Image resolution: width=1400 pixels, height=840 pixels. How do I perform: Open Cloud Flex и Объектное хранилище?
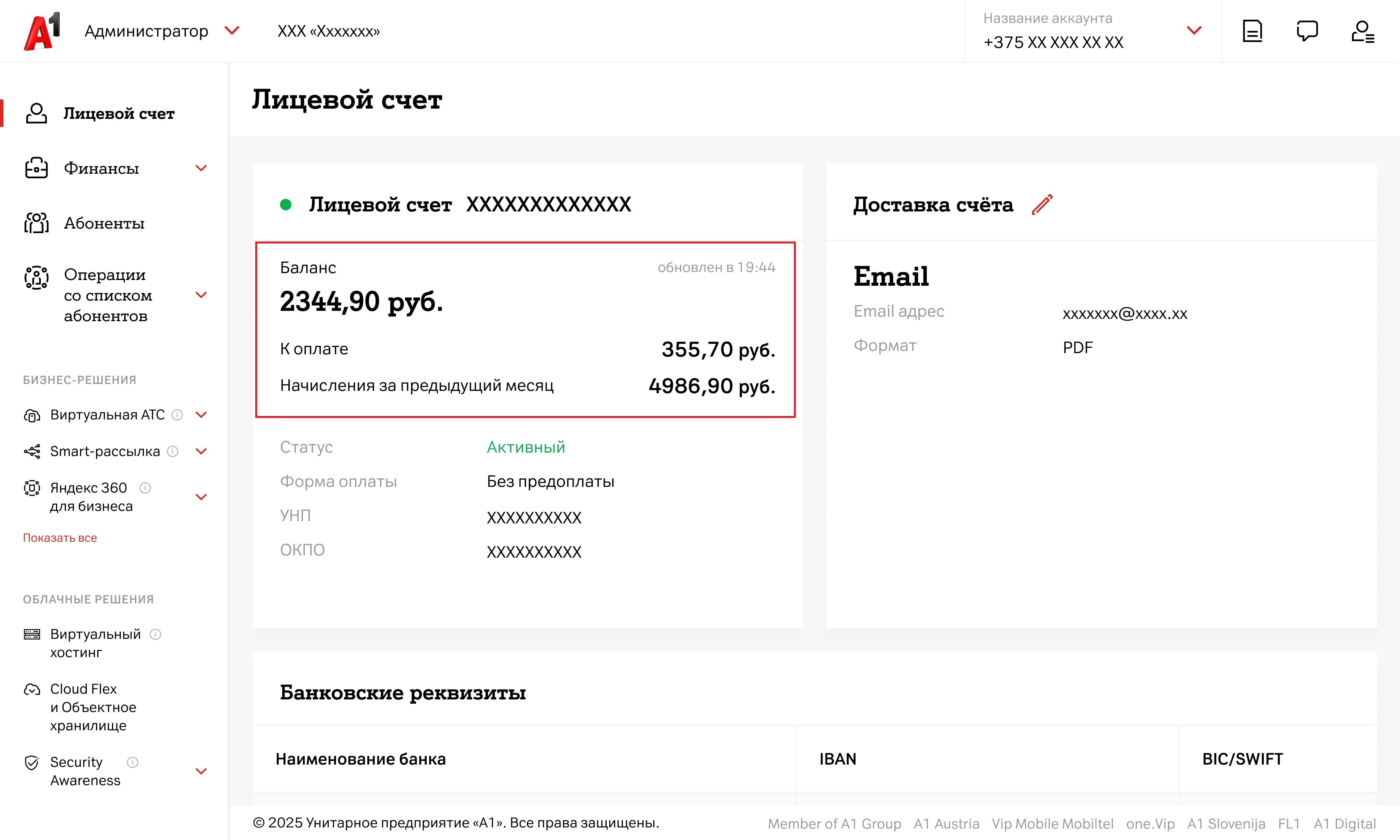coord(92,707)
